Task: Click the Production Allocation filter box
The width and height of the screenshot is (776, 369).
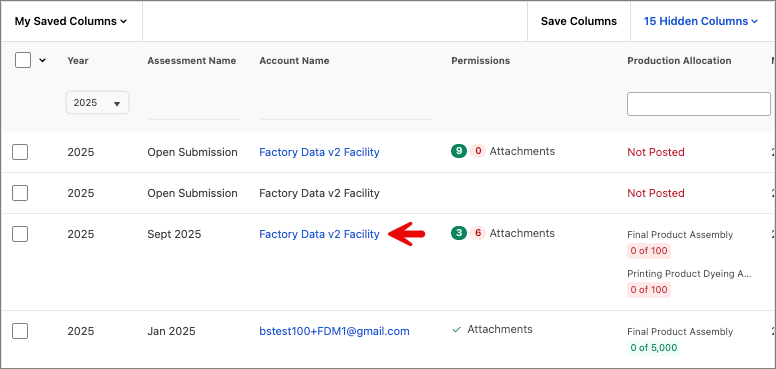Action: click(699, 104)
